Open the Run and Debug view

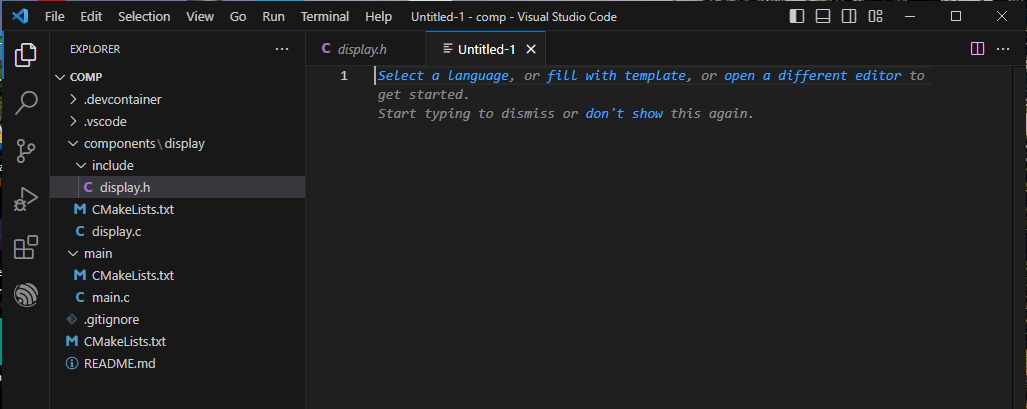point(26,199)
